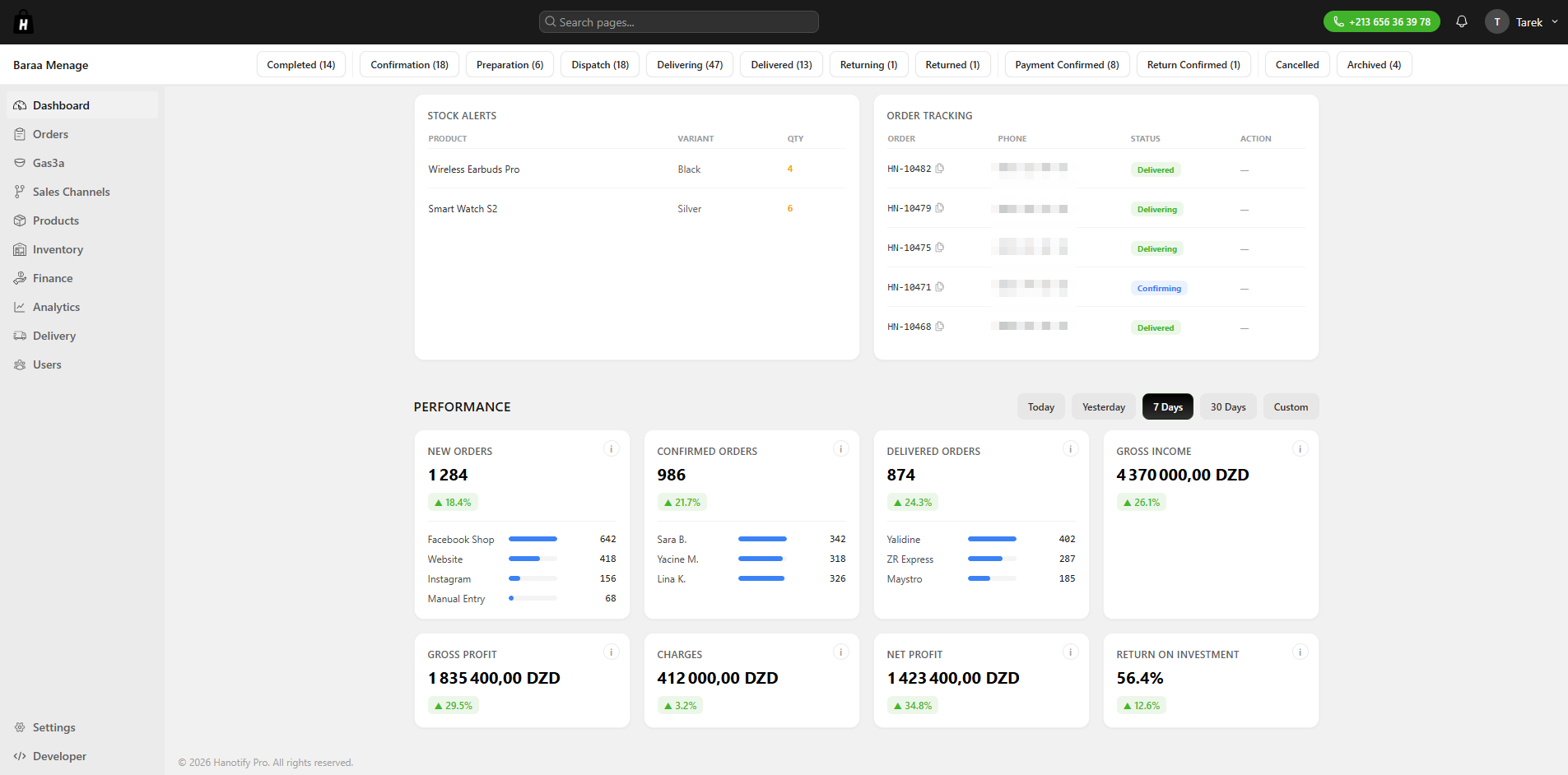This screenshot has height=775, width=1568.
Task: Show info for Delivered Orders card
Action: 1070,448
